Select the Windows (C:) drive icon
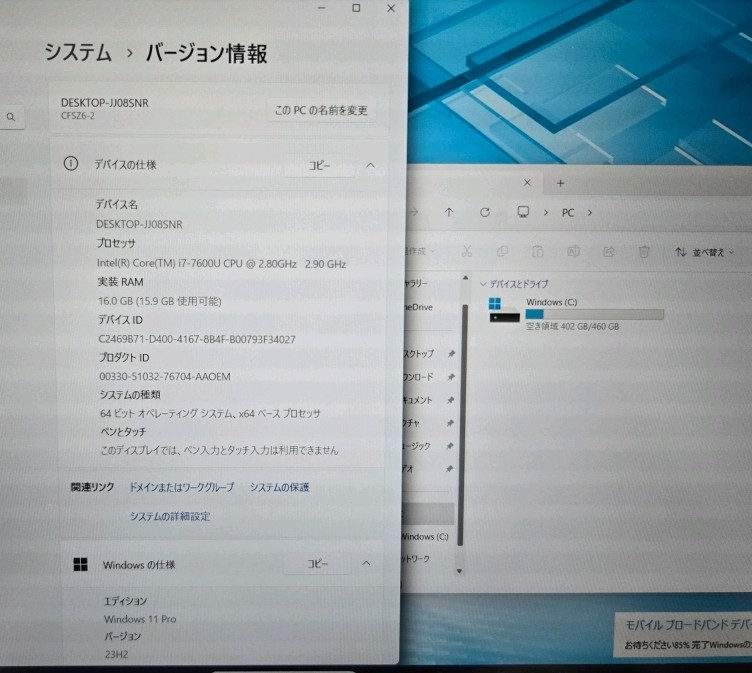The height and width of the screenshot is (673, 752). pyautogui.click(x=504, y=310)
